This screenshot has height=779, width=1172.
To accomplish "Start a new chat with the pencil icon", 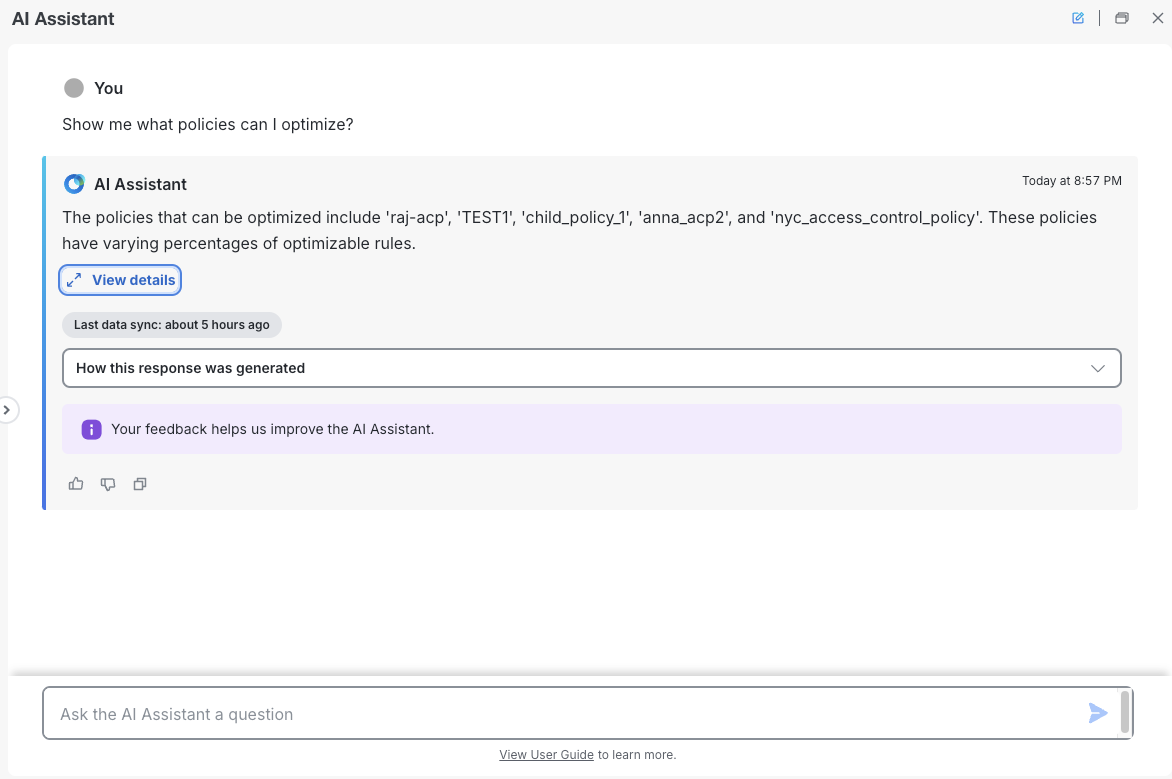I will [1078, 18].
